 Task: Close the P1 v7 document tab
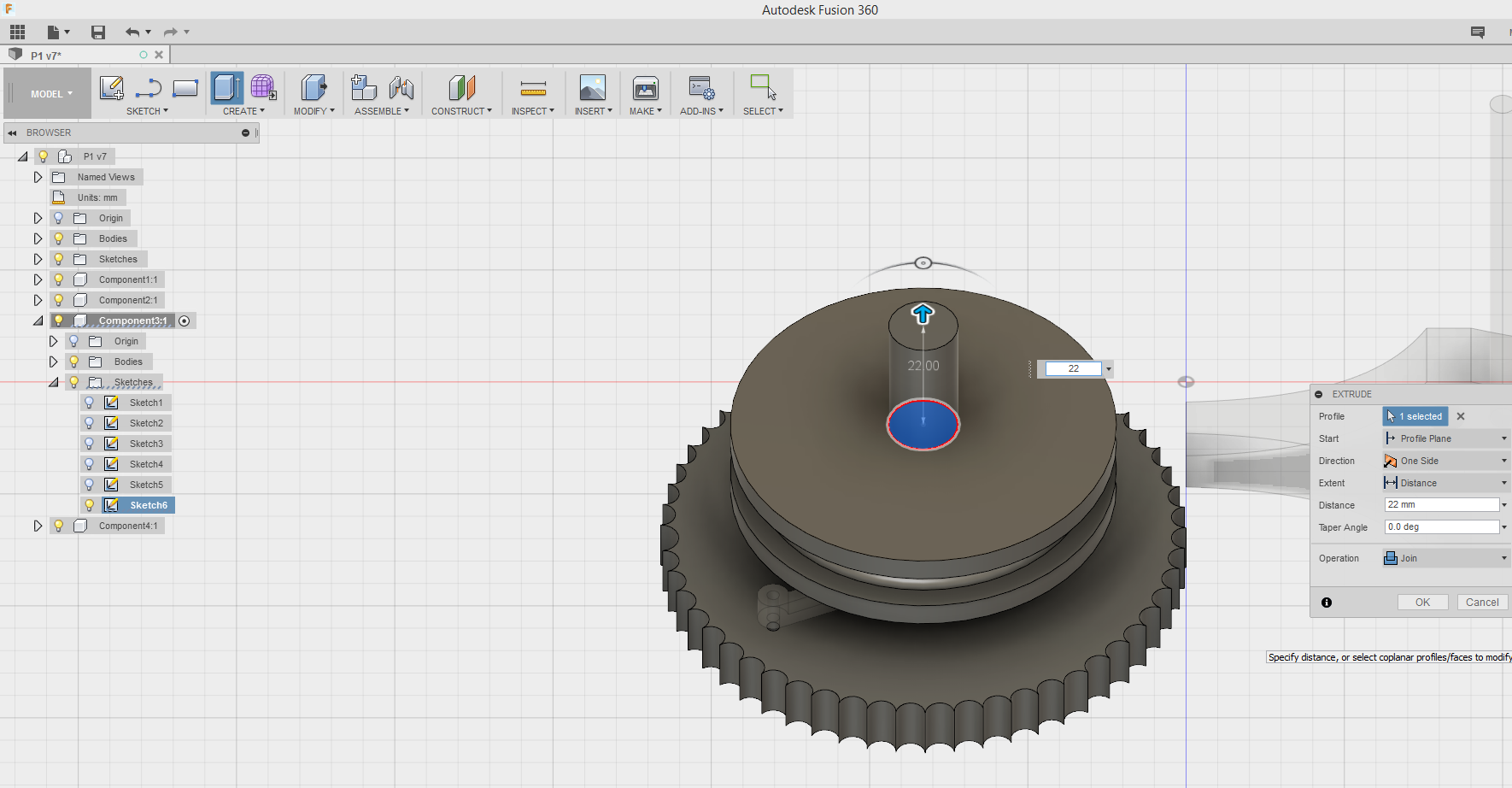159,55
